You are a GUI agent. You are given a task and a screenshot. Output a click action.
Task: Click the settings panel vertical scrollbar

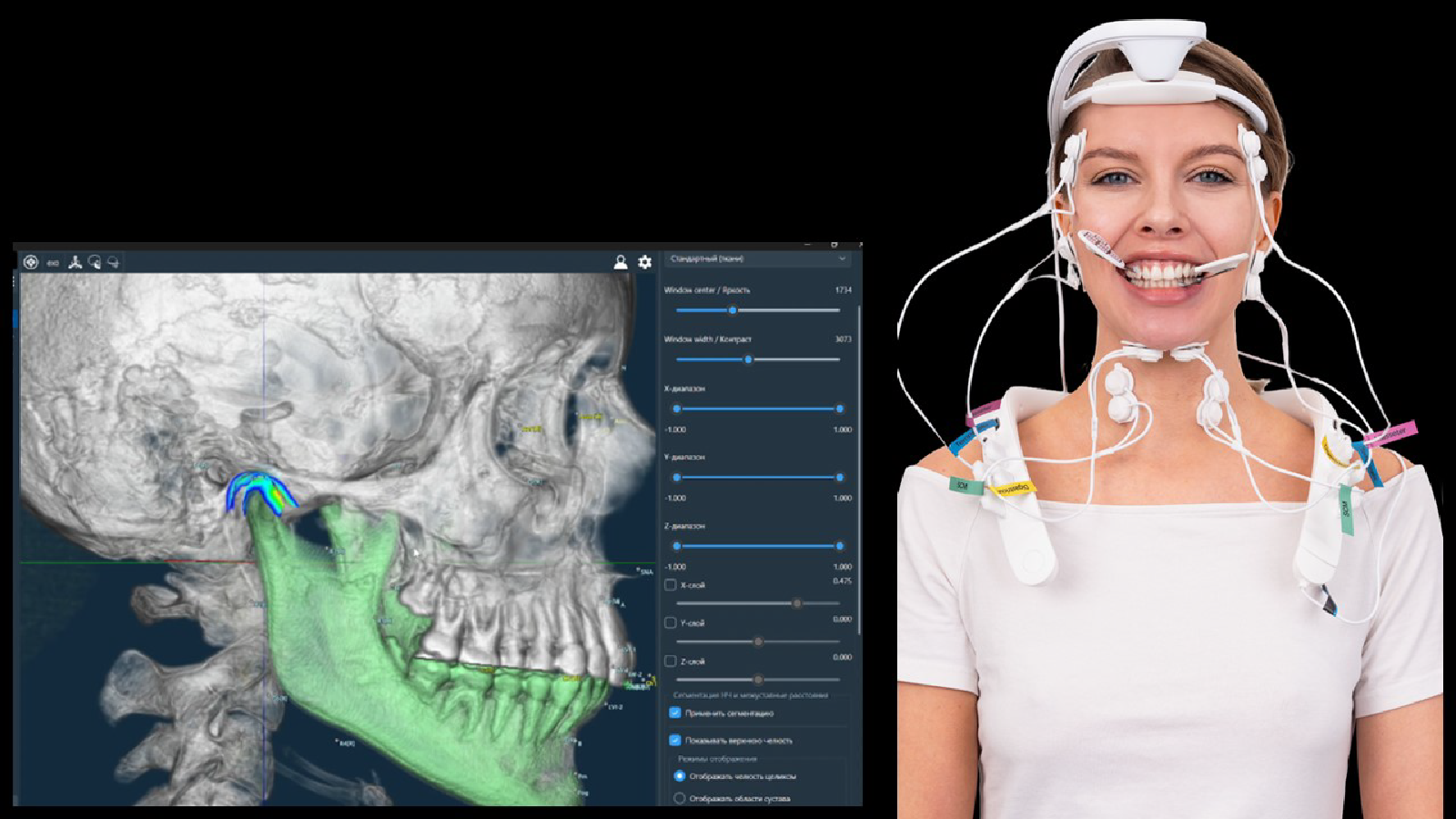(859, 455)
